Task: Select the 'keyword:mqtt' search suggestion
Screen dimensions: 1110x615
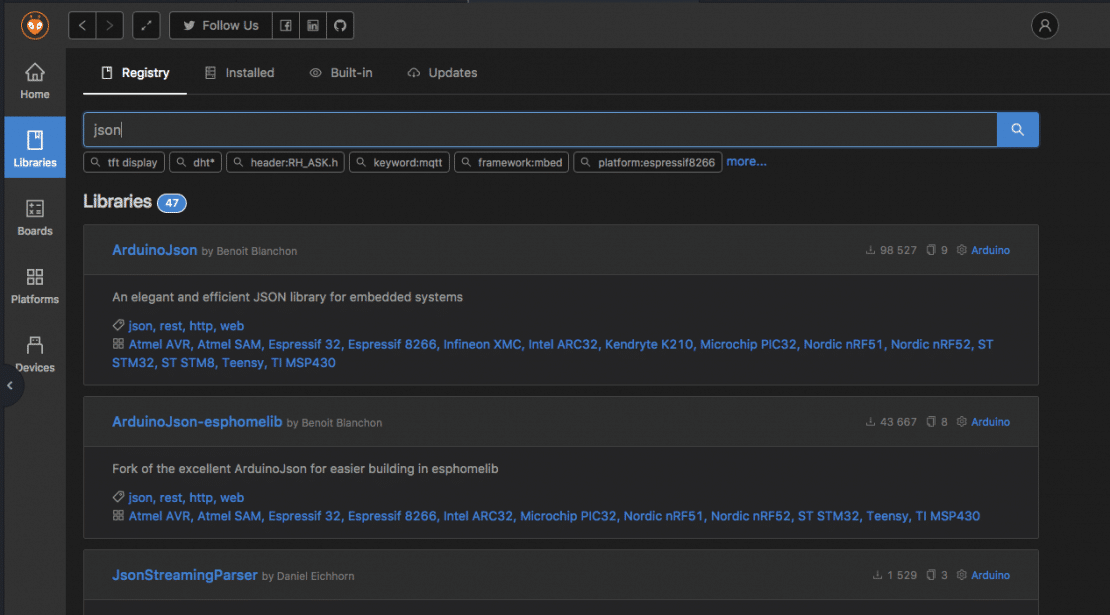Action: [x=399, y=162]
